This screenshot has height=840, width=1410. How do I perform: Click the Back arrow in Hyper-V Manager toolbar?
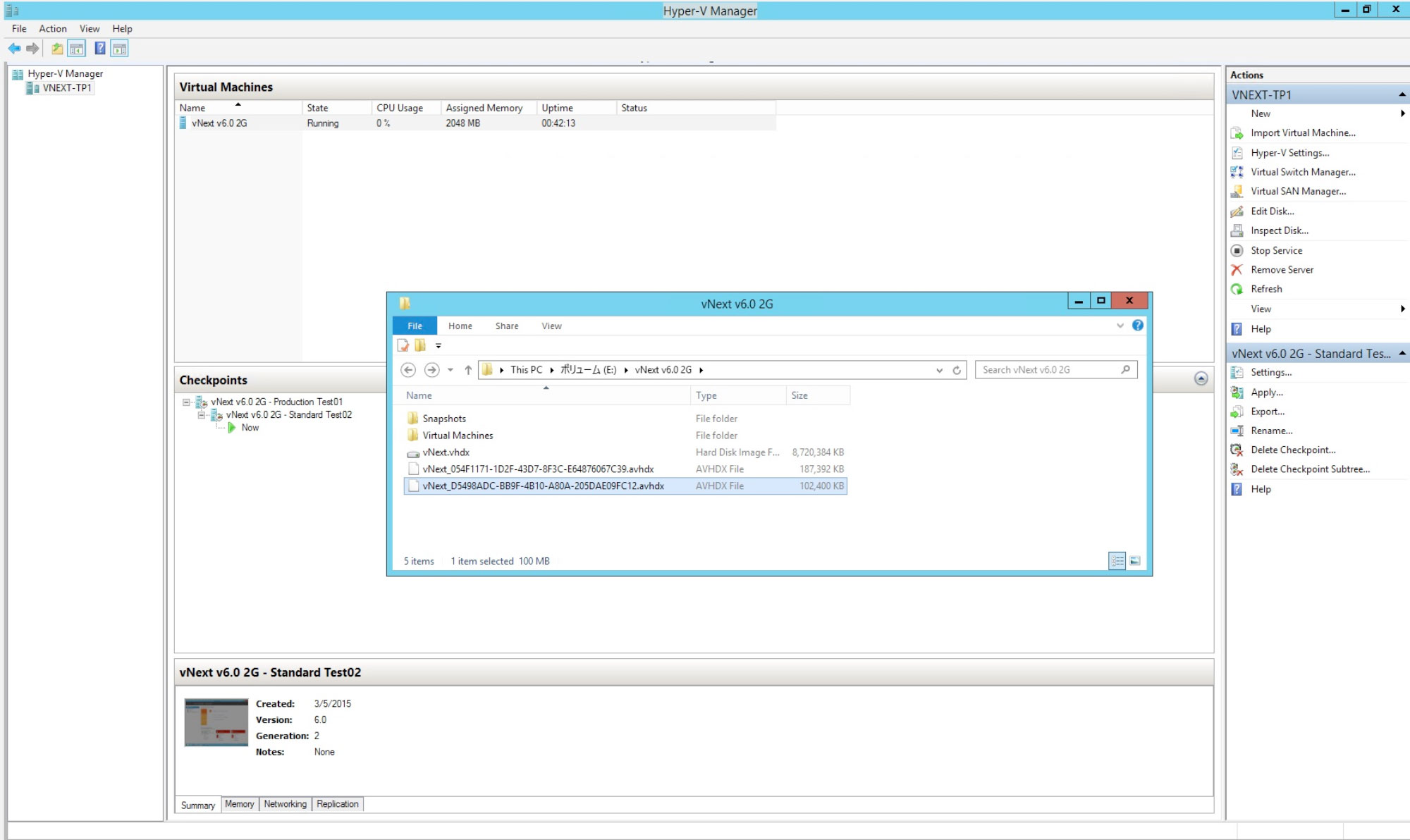[x=14, y=49]
